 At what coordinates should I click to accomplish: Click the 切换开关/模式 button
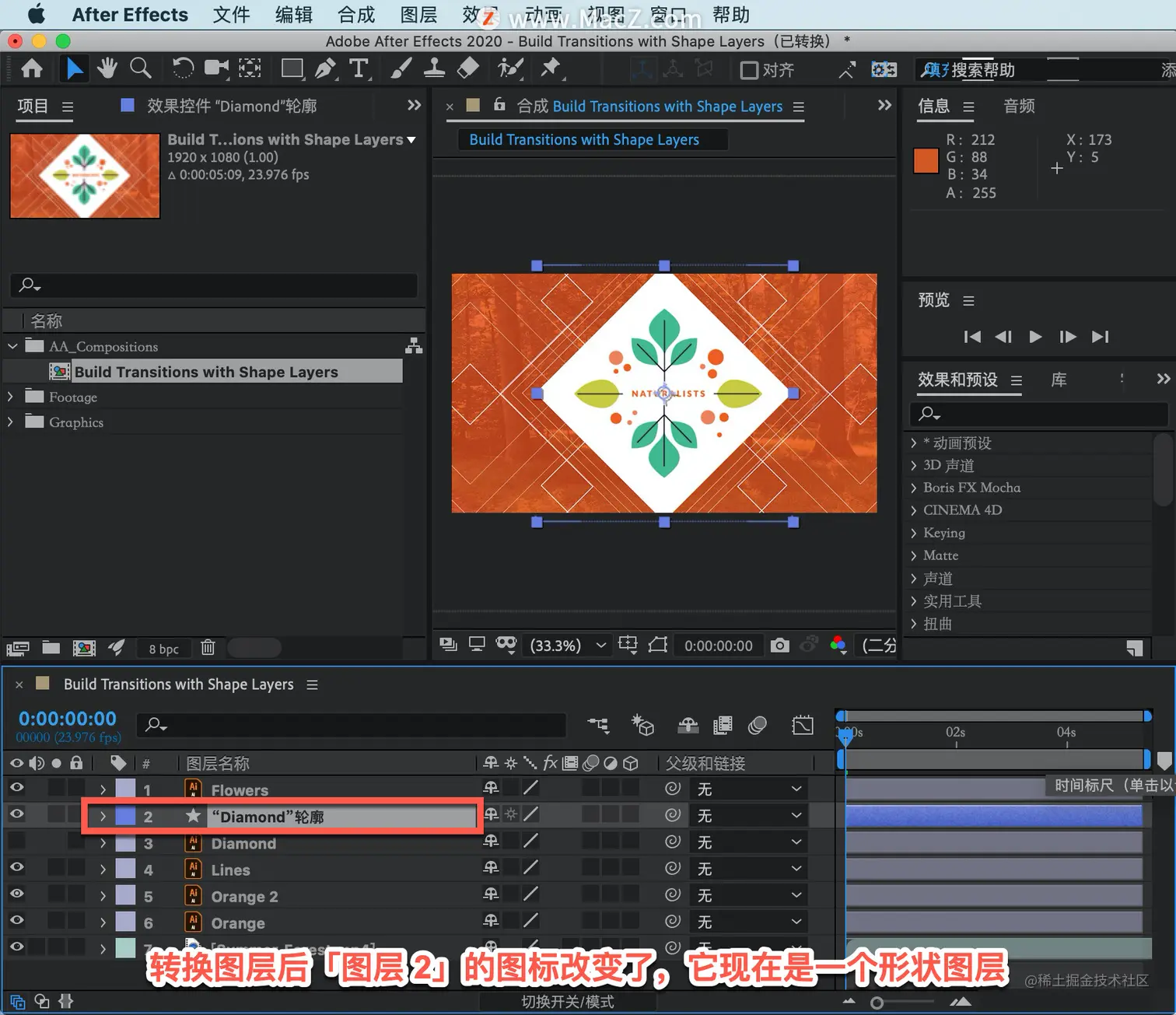(568, 1002)
